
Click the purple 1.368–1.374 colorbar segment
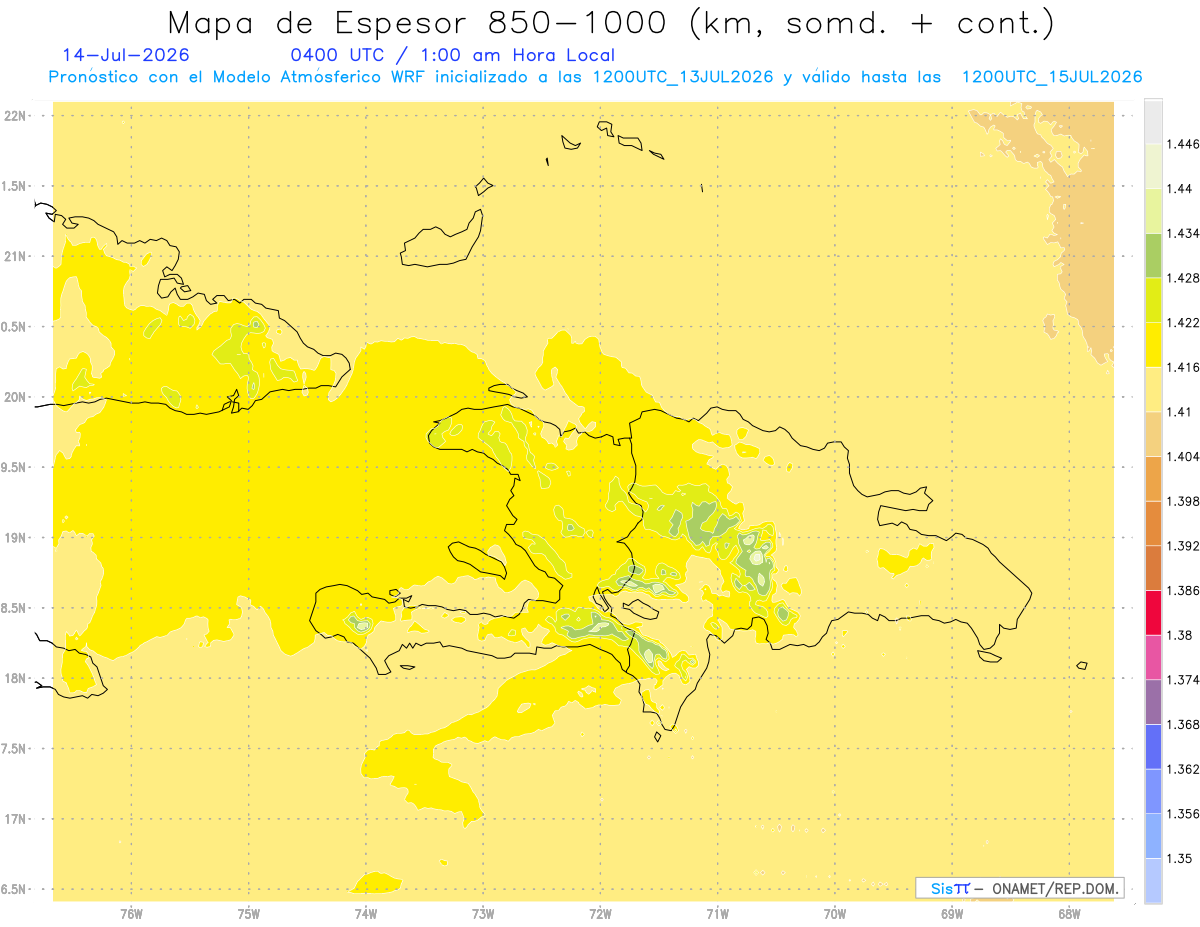tap(1153, 701)
